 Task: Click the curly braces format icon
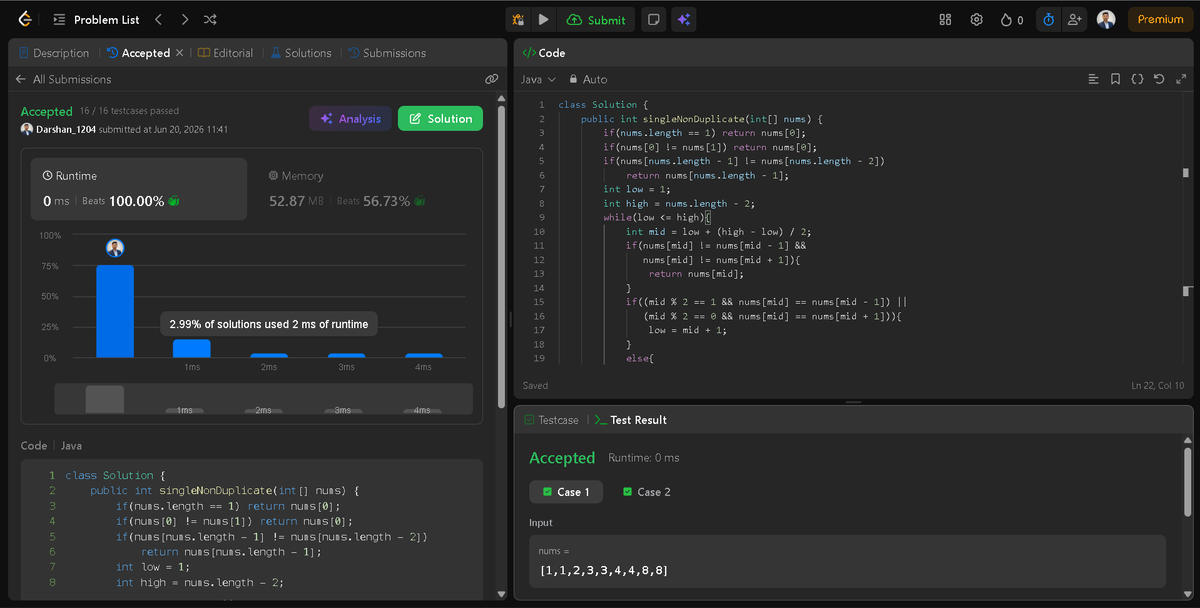[1137, 79]
